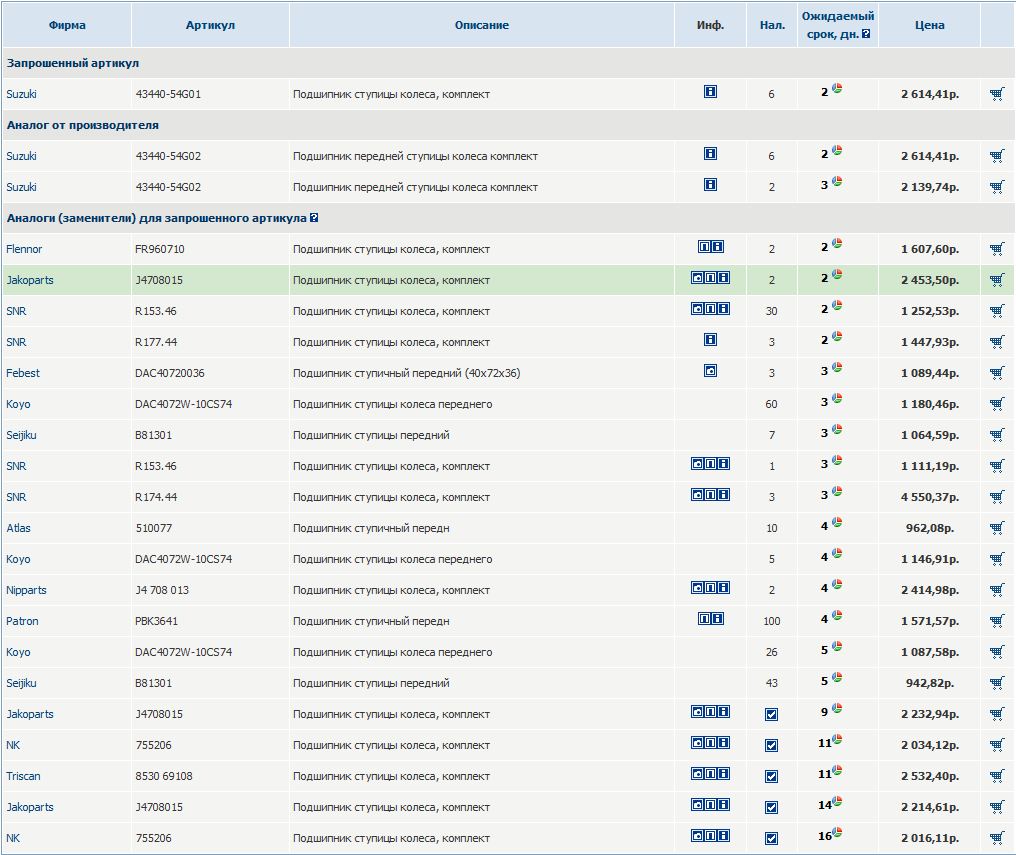
Task: Open delivery statistics pie icon for Febest row
Action: pos(837,367)
